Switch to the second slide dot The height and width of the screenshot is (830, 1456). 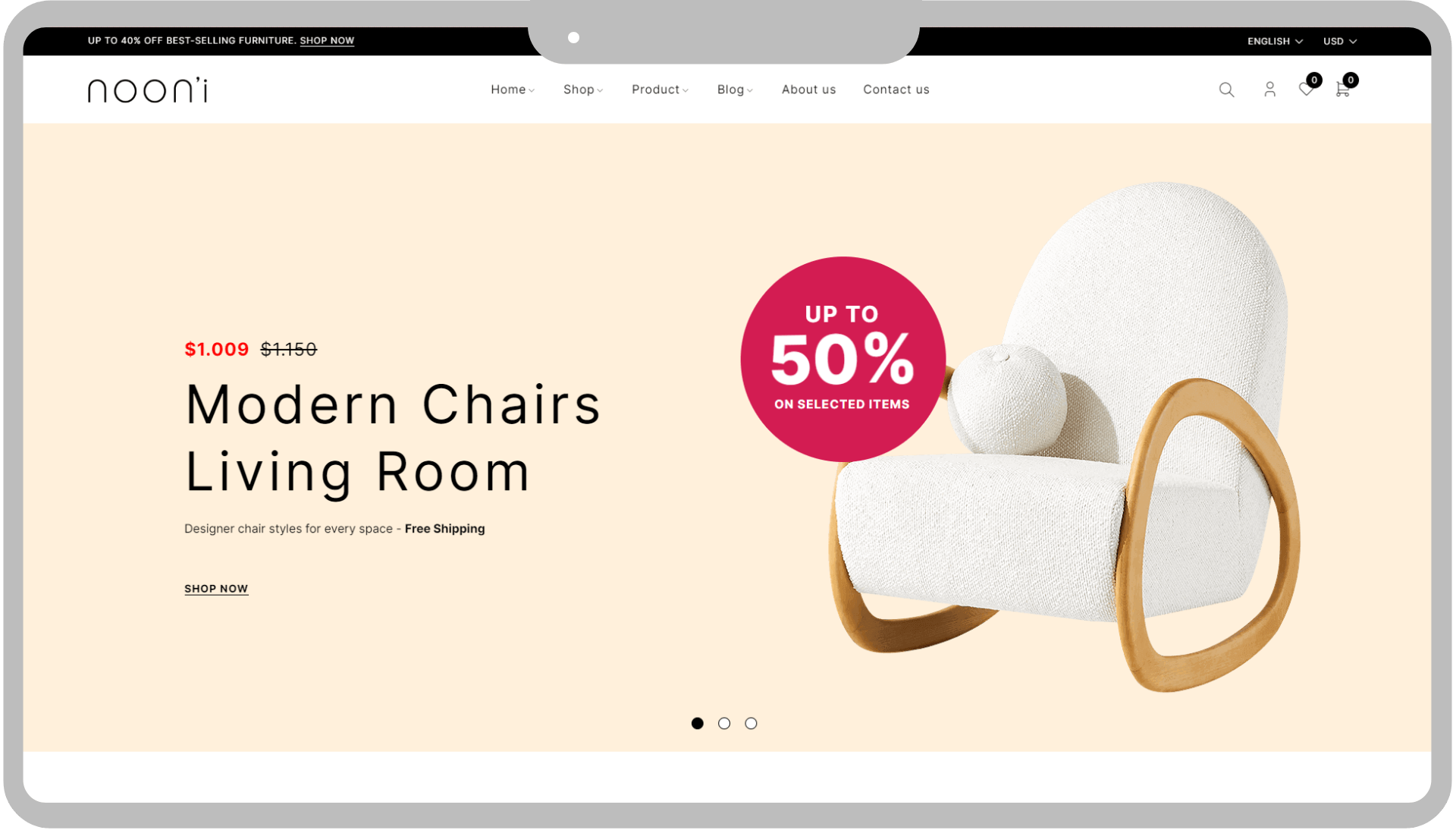click(724, 723)
